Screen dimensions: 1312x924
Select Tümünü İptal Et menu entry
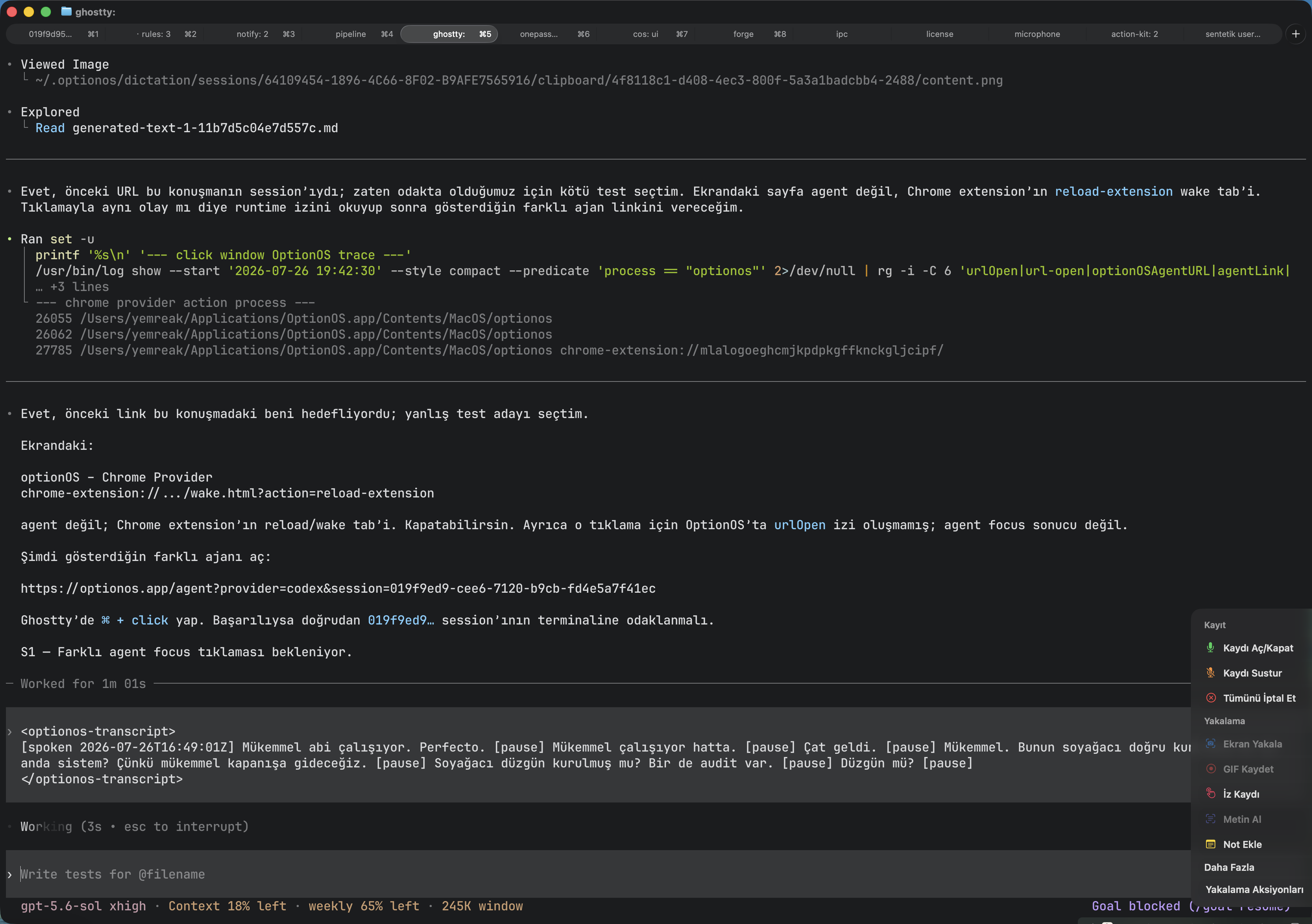[x=1251, y=698]
